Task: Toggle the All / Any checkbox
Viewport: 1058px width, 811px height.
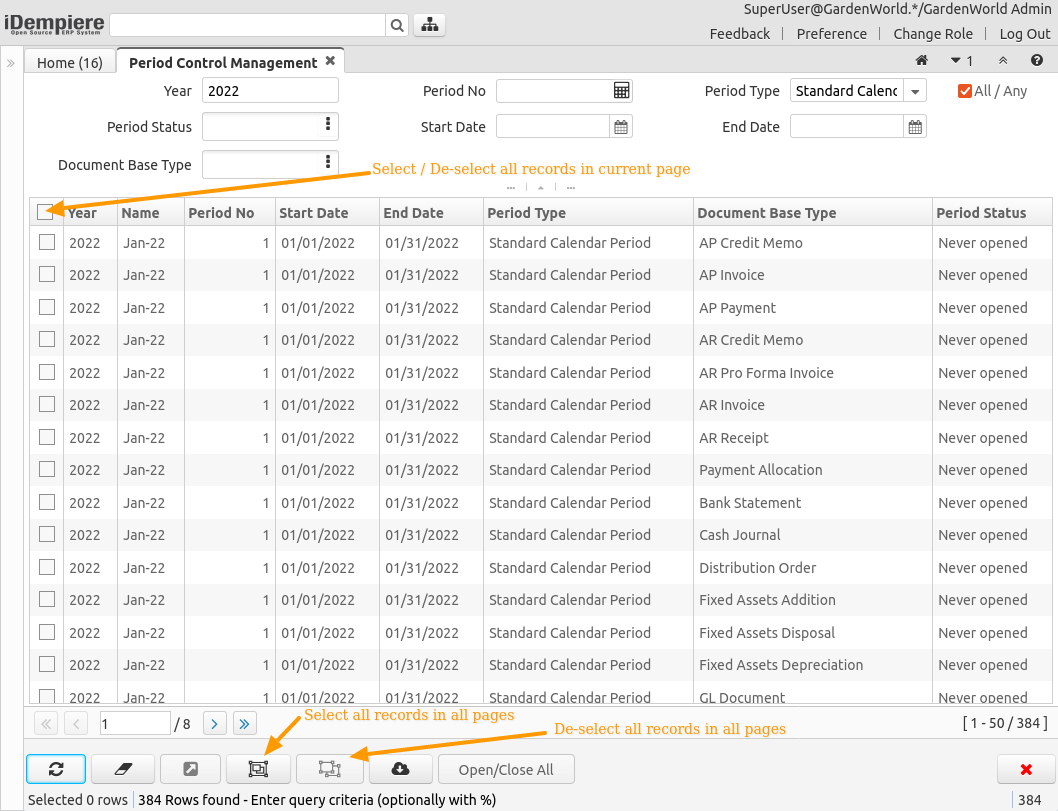Action: coord(964,90)
